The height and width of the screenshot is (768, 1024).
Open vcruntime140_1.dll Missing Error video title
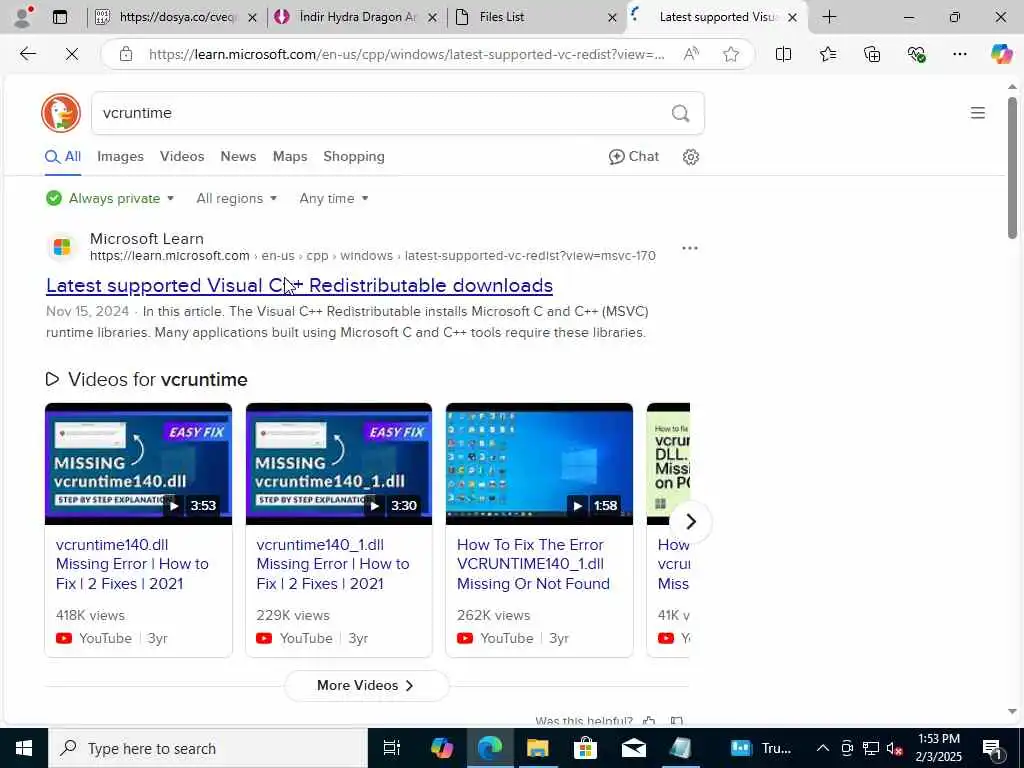click(332, 564)
